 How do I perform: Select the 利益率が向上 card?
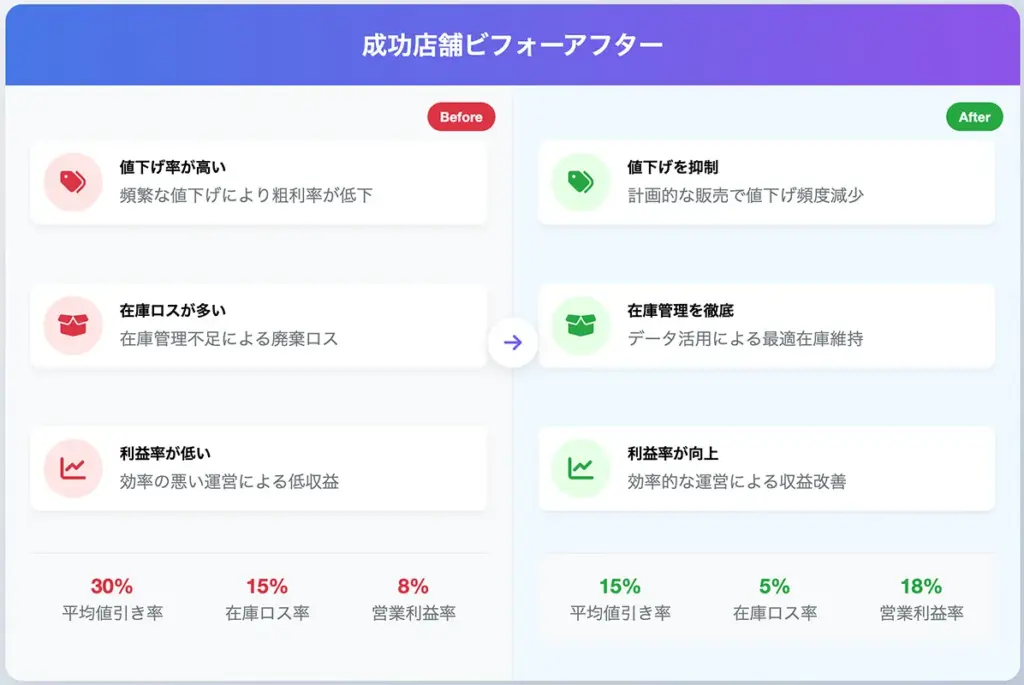[x=767, y=468]
